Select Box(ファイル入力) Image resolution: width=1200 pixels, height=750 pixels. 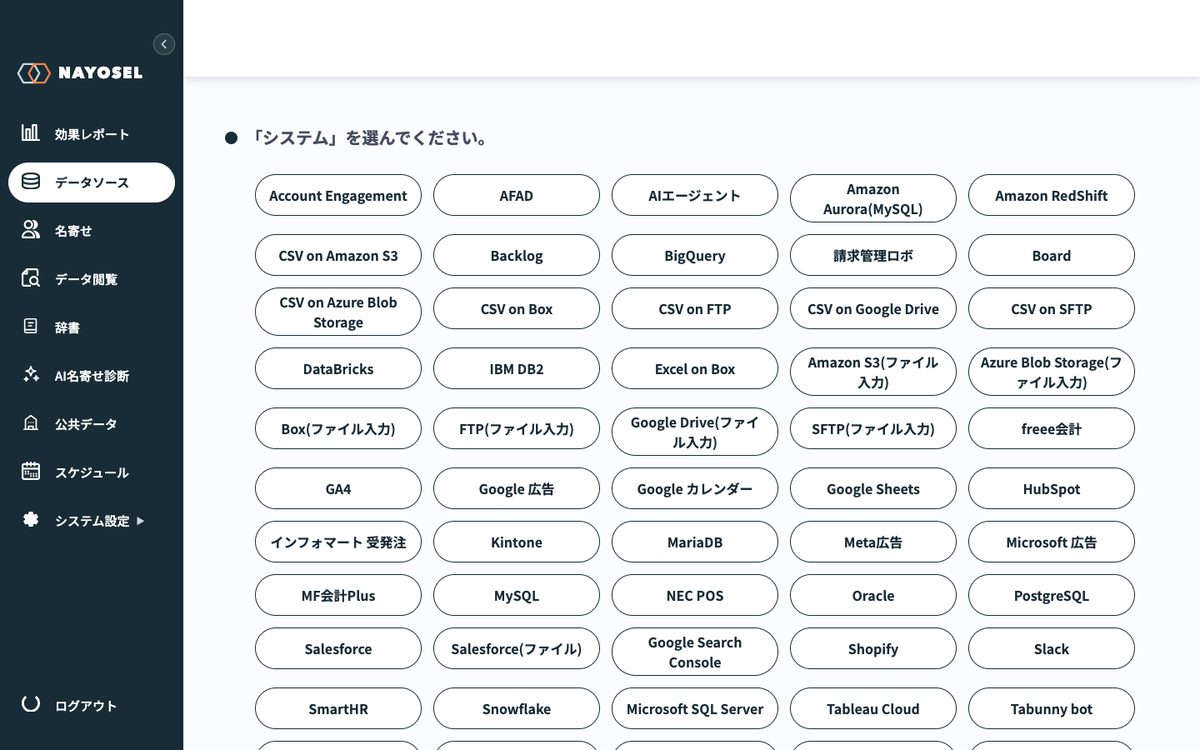click(338, 429)
